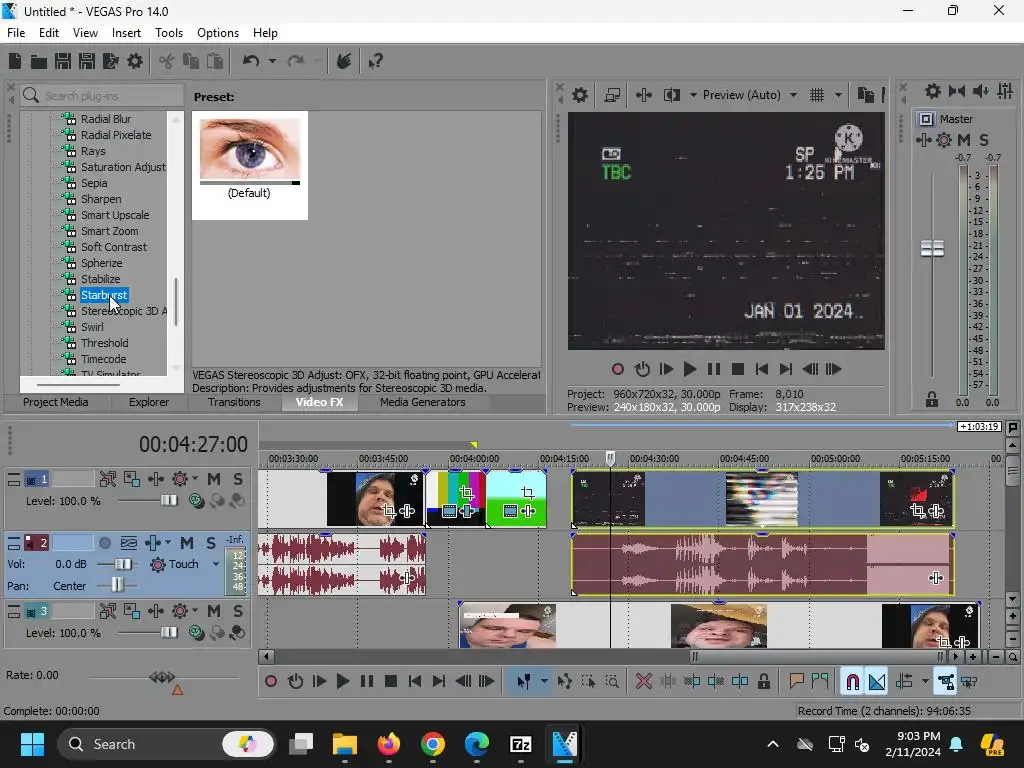Open Master bus audio properties gear

pyautogui.click(x=933, y=91)
